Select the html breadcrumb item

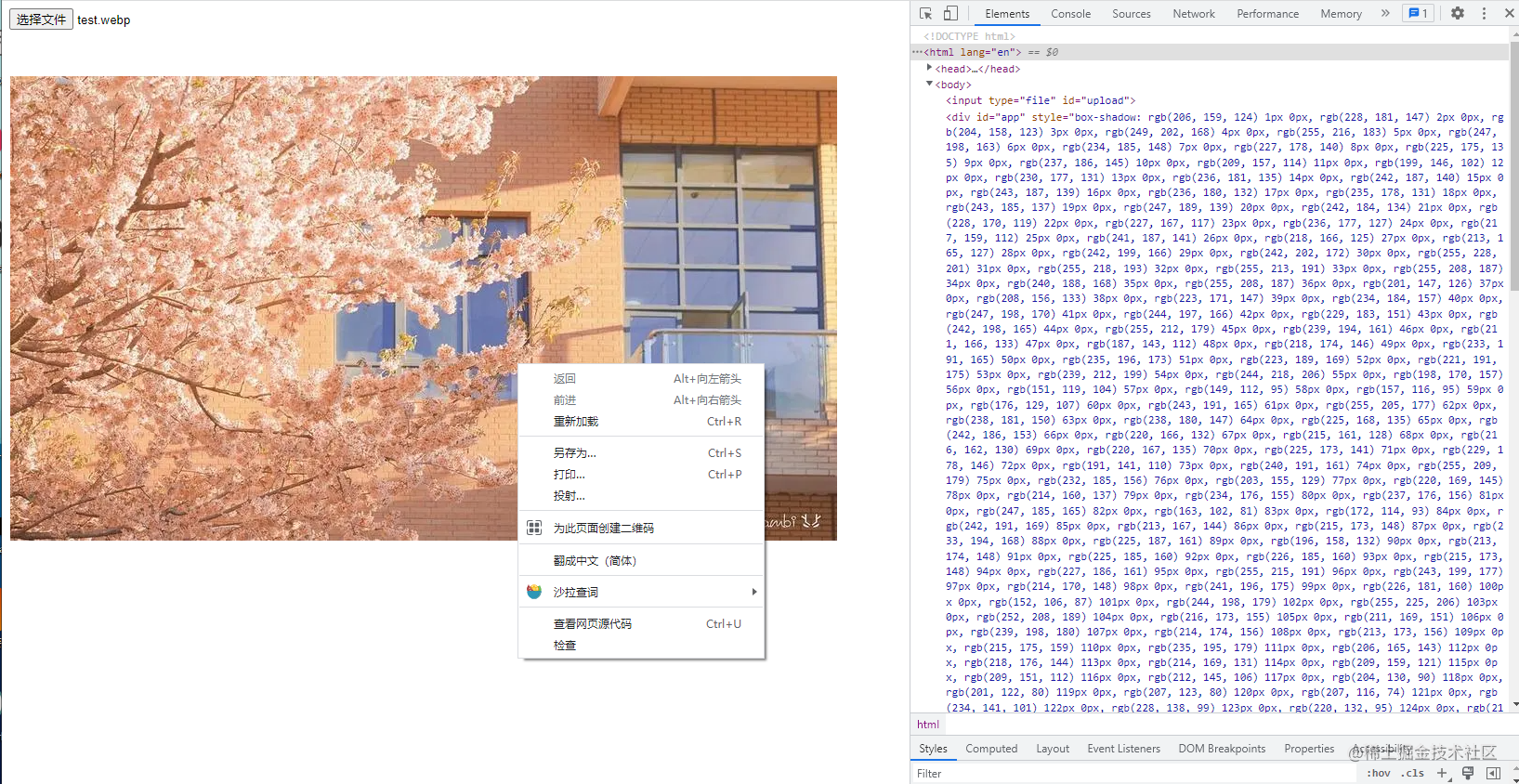point(928,725)
